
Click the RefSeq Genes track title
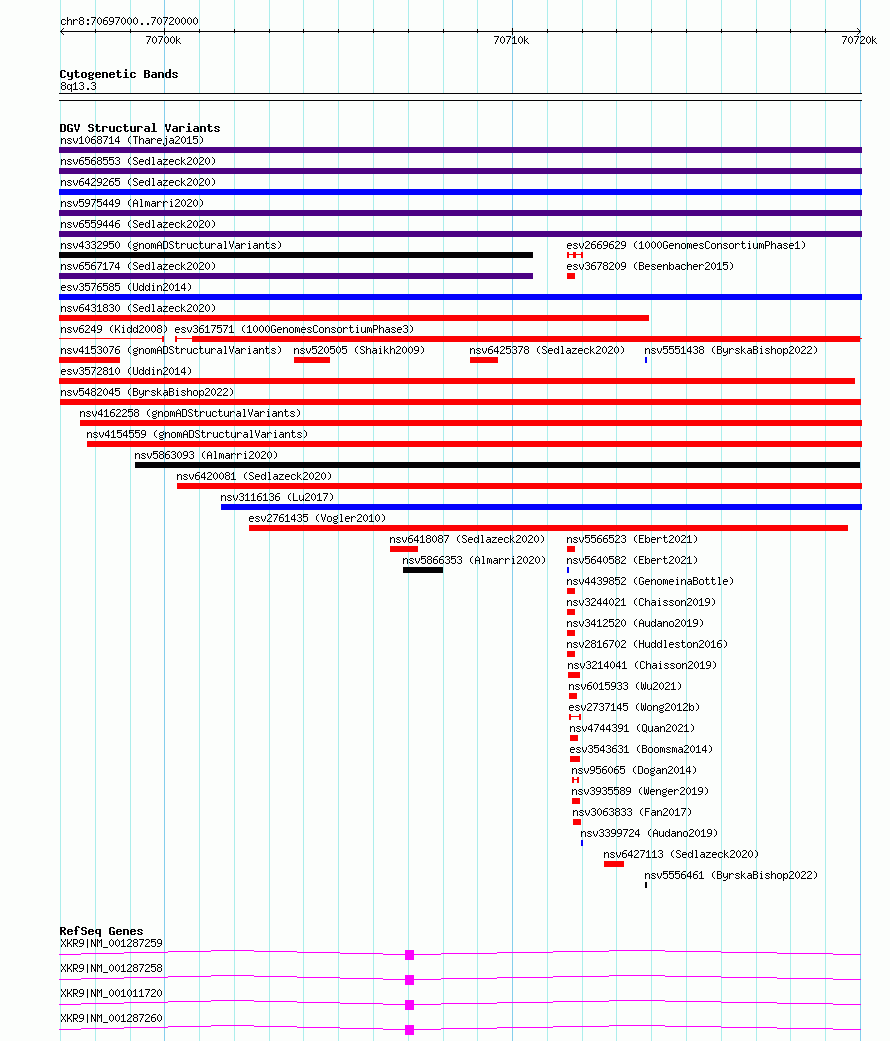click(102, 931)
